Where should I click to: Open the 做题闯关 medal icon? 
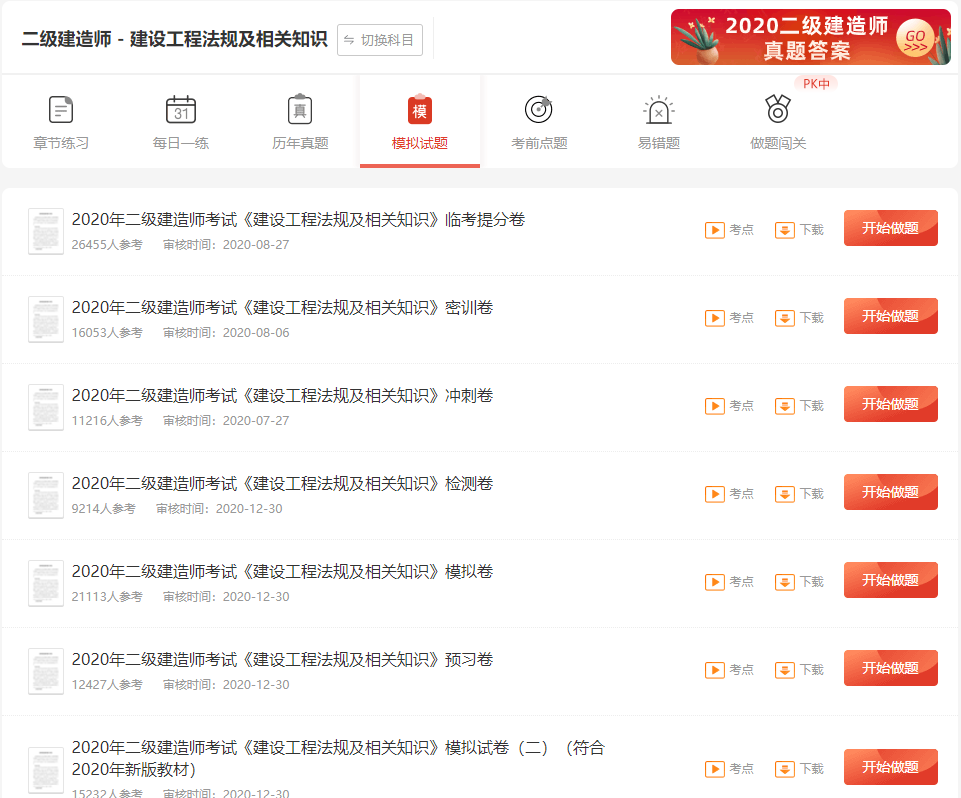[778, 108]
